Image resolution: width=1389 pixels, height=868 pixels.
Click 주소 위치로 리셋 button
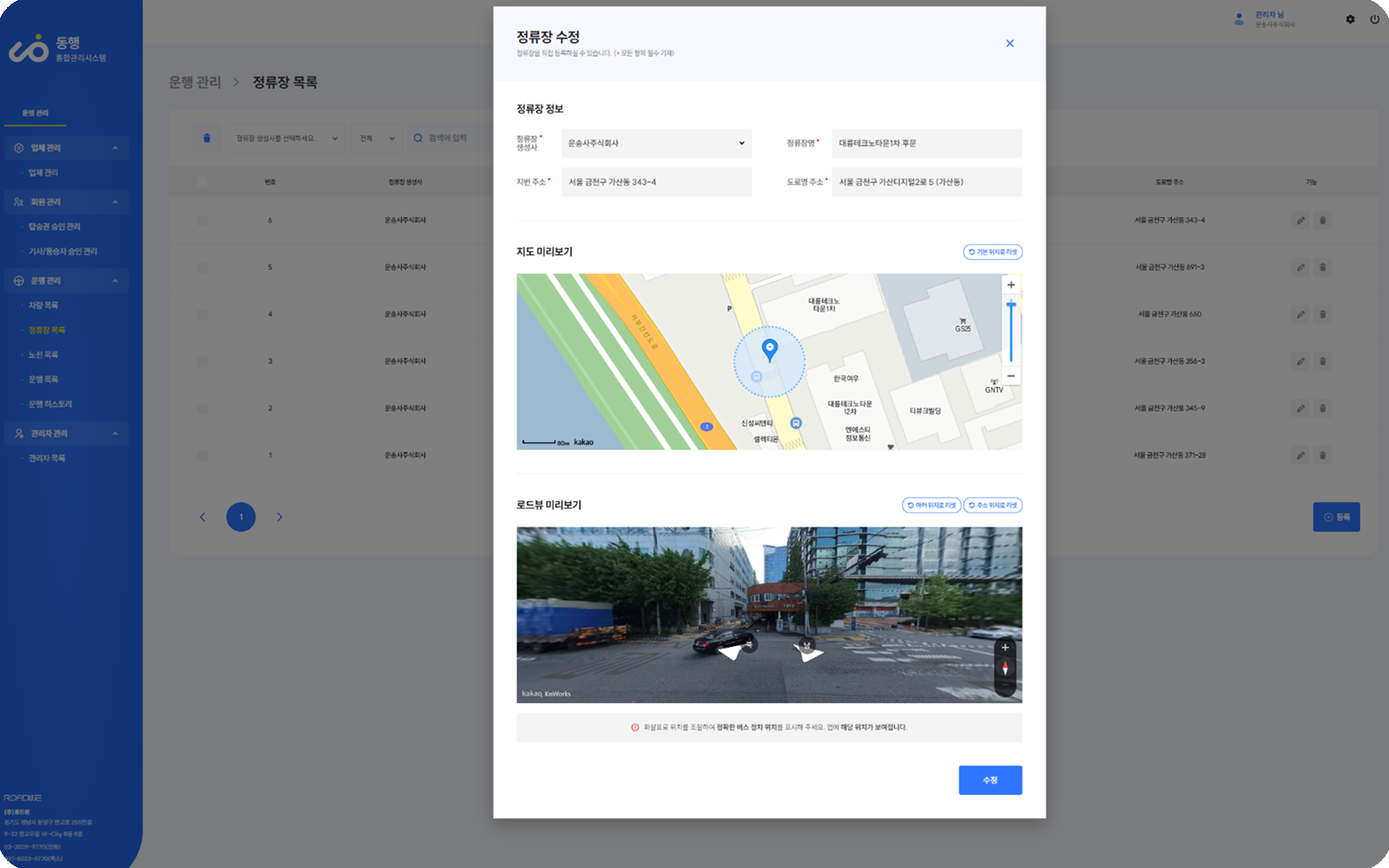(x=993, y=505)
